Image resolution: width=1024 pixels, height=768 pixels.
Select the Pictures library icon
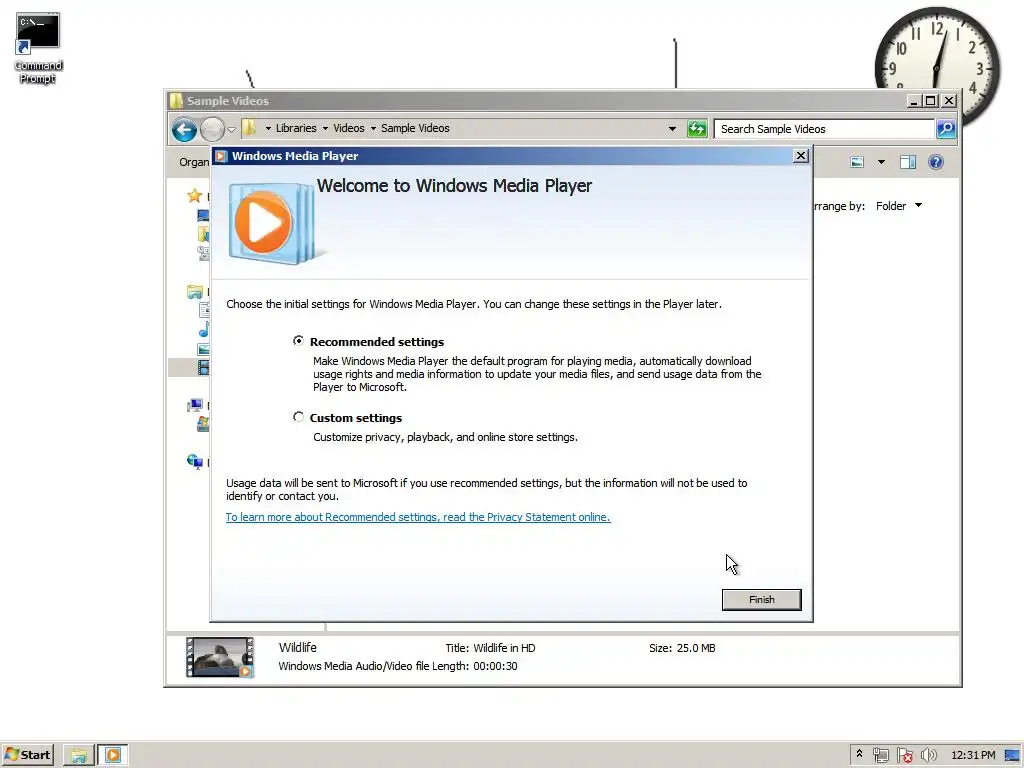coord(204,349)
